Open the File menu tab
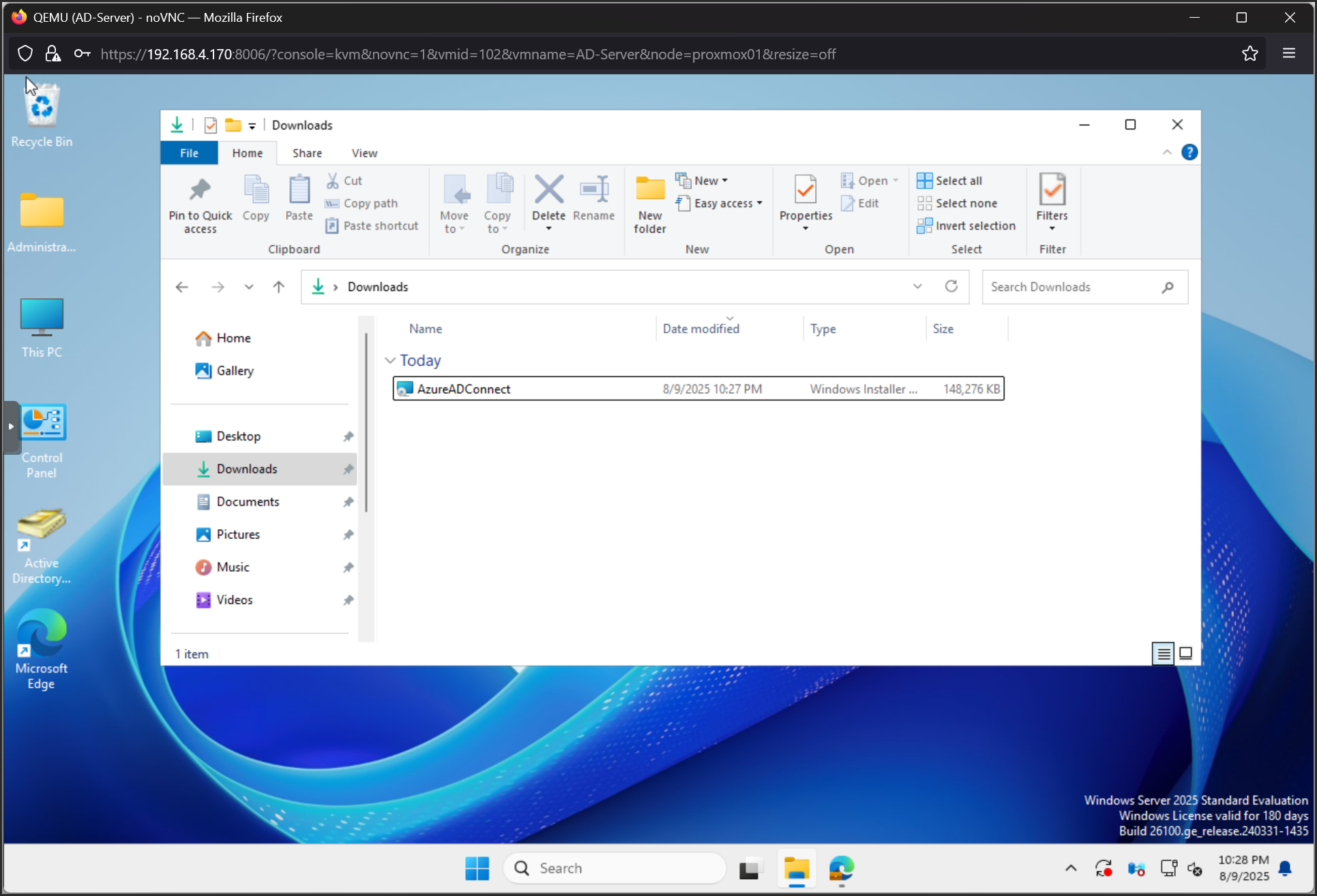Screen dimensions: 1317x896 [x=189, y=153]
